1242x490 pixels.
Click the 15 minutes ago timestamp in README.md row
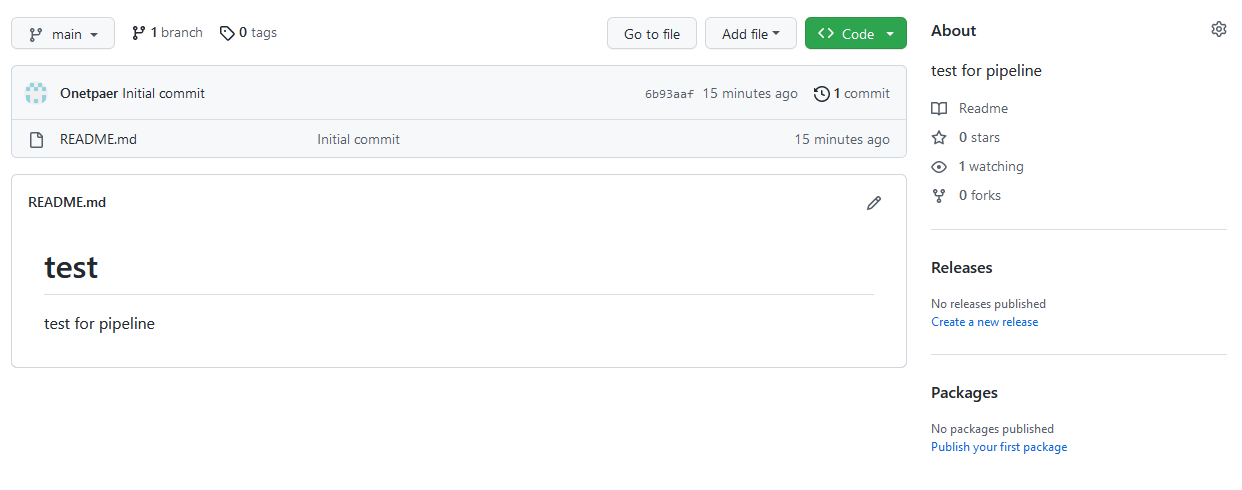coord(842,139)
